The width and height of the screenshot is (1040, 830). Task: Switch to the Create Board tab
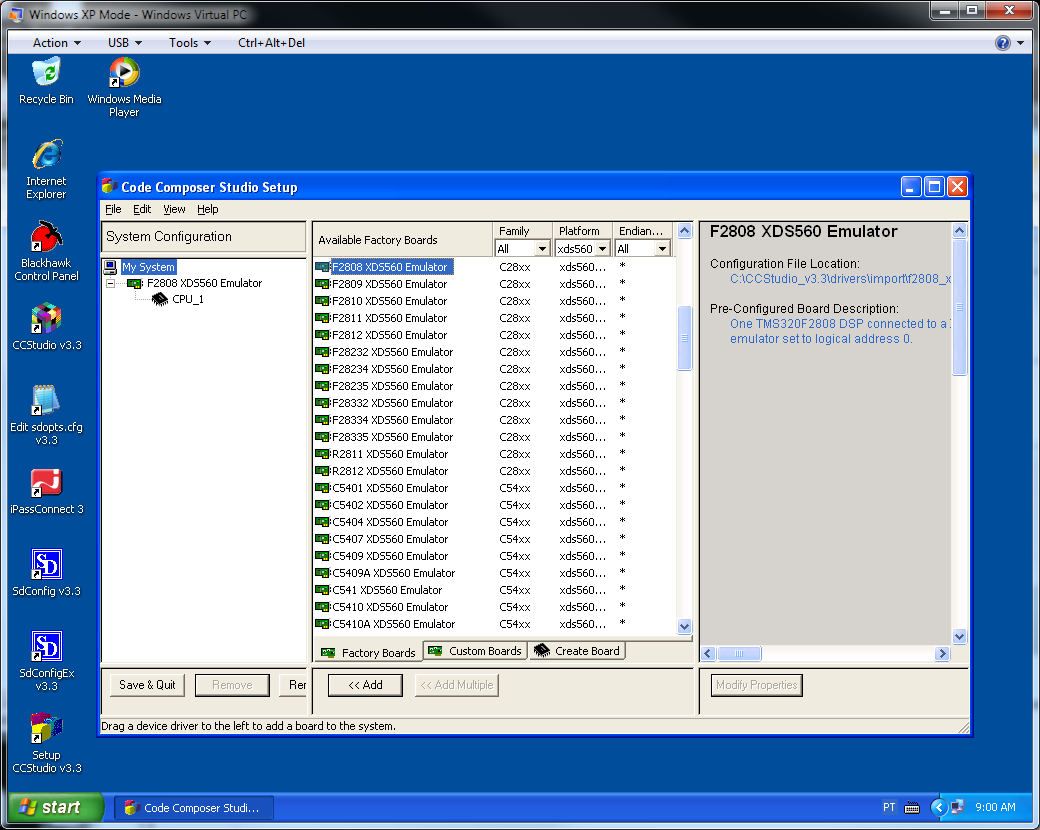coord(576,651)
